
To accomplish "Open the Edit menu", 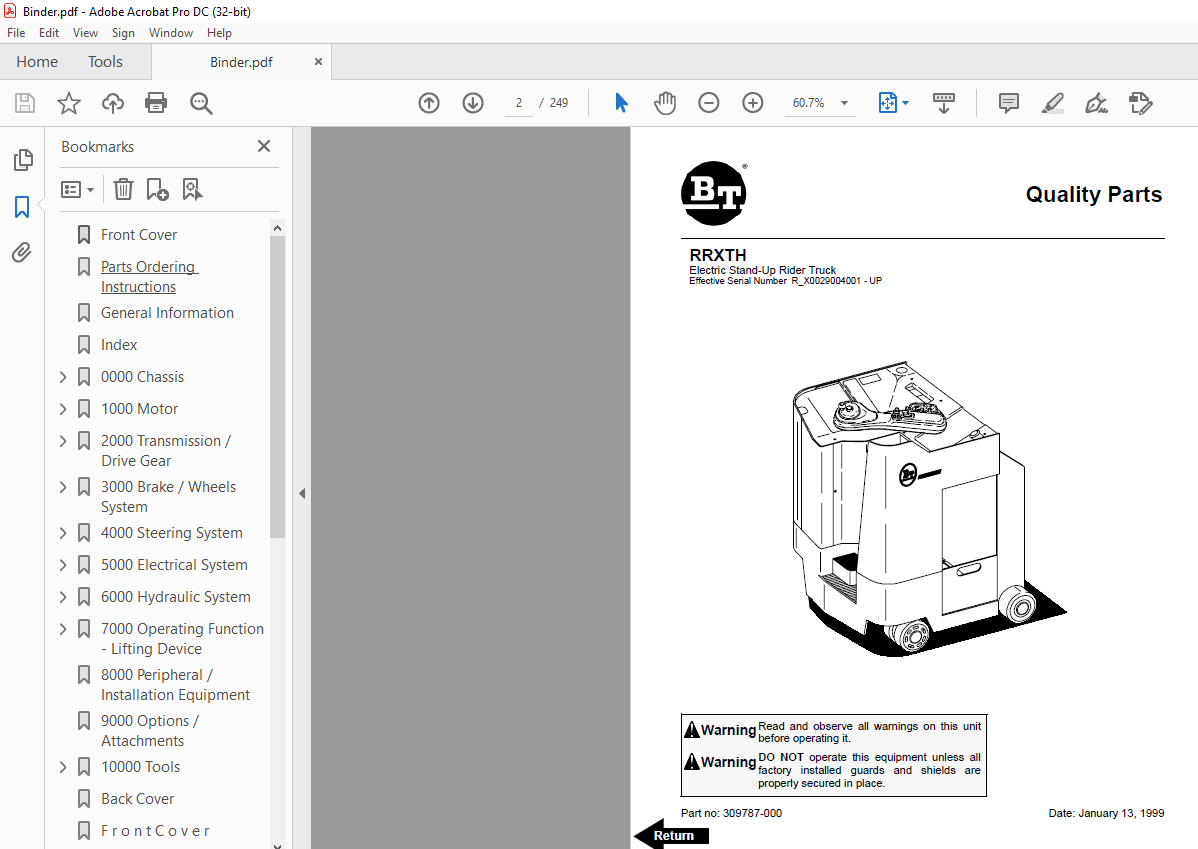I will [x=49, y=33].
